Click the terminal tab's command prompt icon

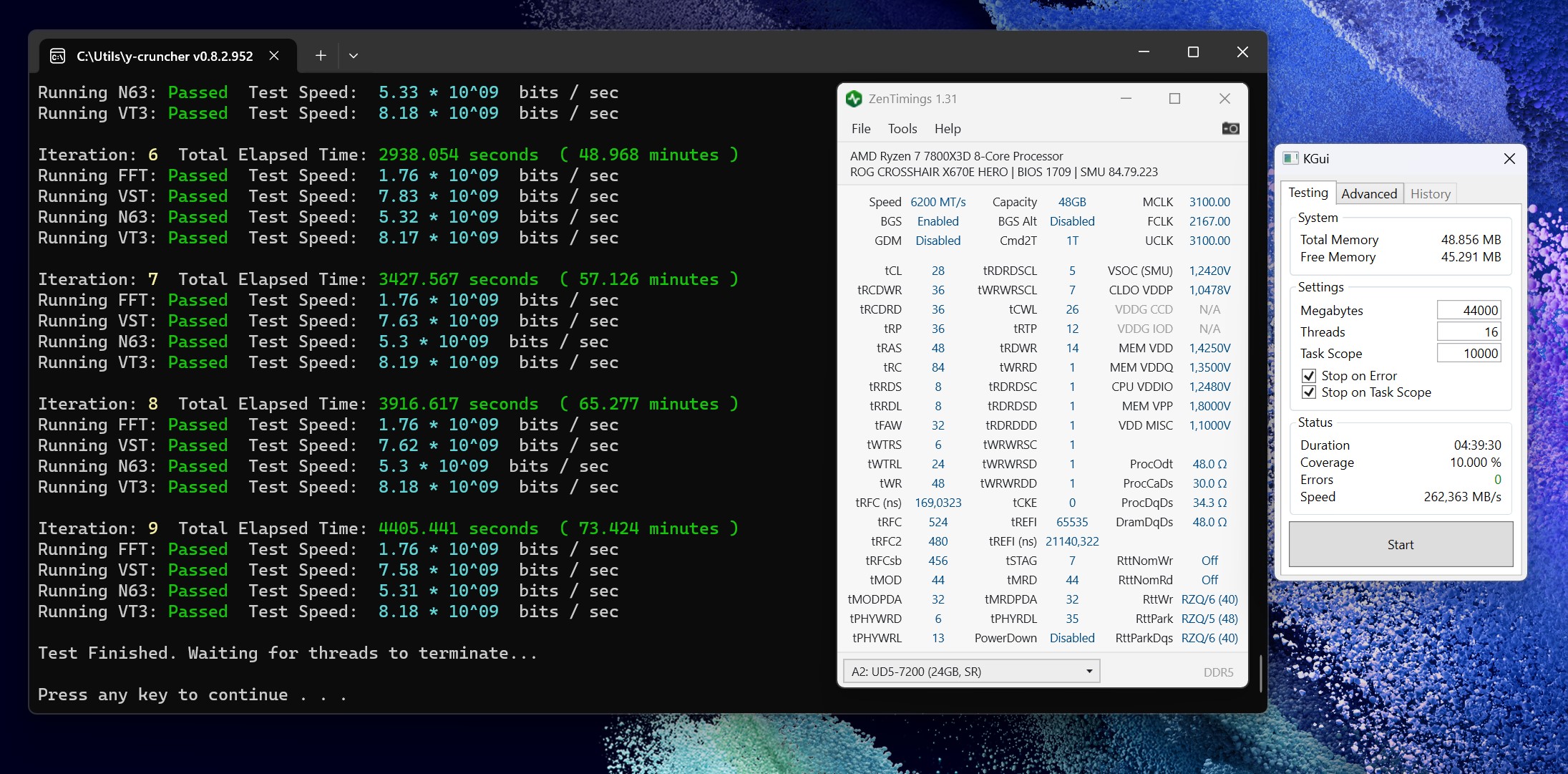(58, 56)
